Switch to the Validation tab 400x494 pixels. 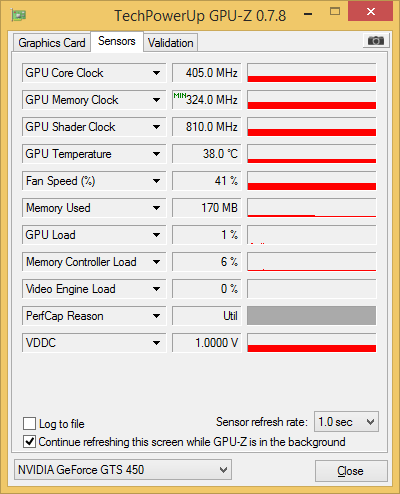[171, 43]
